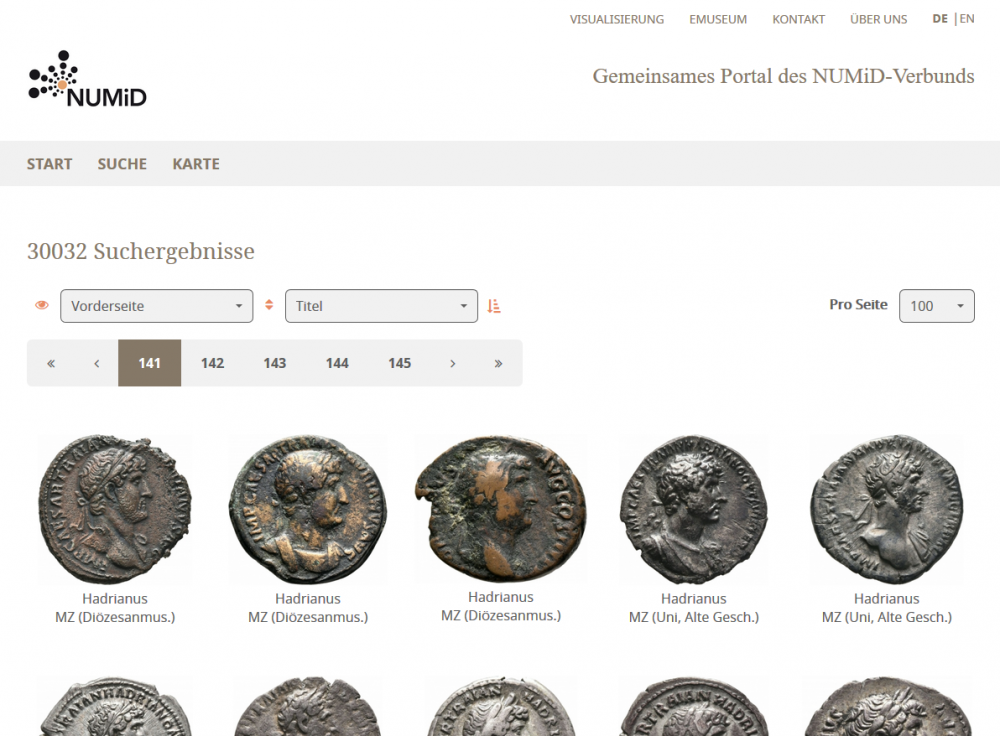The height and width of the screenshot is (736, 1000).
Task: Open the Vorderseite view dropdown
Action: (x=156, y=306)
